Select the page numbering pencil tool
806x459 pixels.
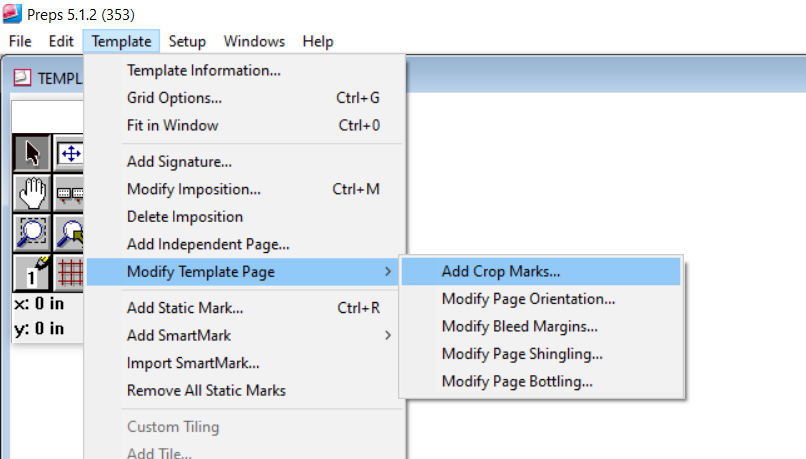point(32,272)
